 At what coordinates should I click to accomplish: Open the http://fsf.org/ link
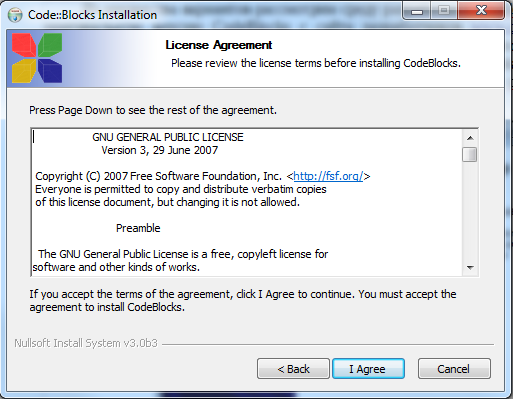click(x=328, y=176)
